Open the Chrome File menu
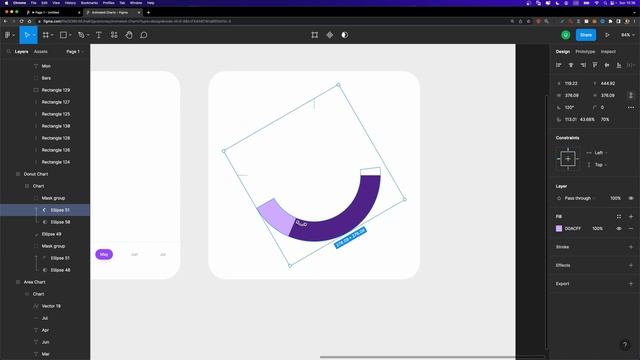 tap(33, 3)
